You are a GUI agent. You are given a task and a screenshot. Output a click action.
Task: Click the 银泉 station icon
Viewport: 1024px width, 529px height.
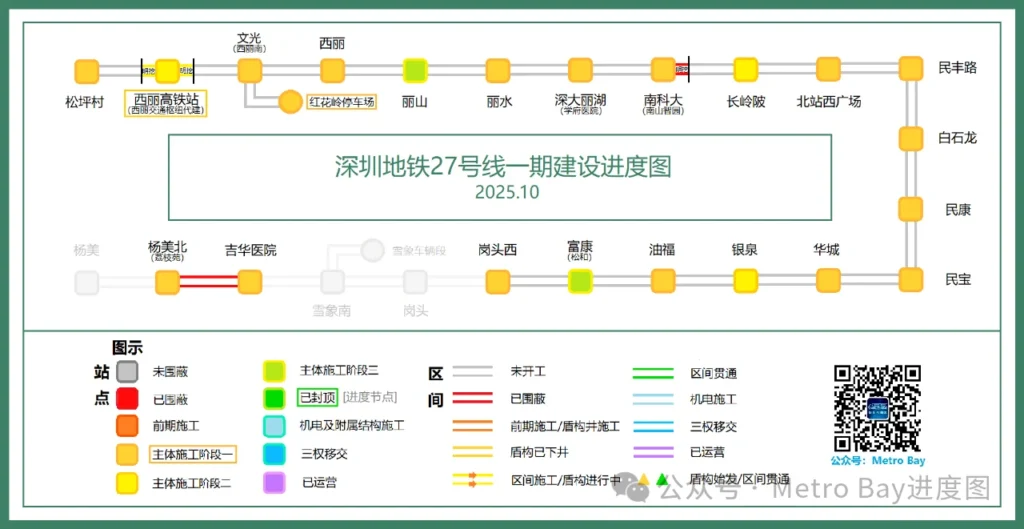[745, 281]
